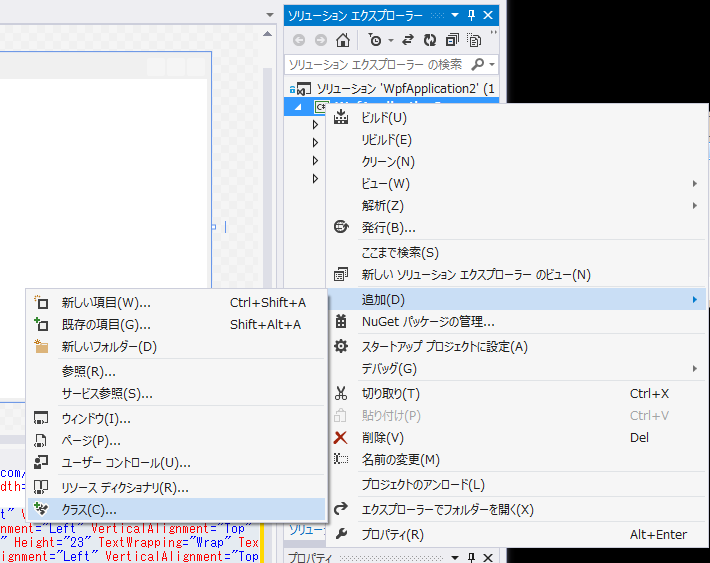Open the 解析(Z) submenu

(517, 206)
